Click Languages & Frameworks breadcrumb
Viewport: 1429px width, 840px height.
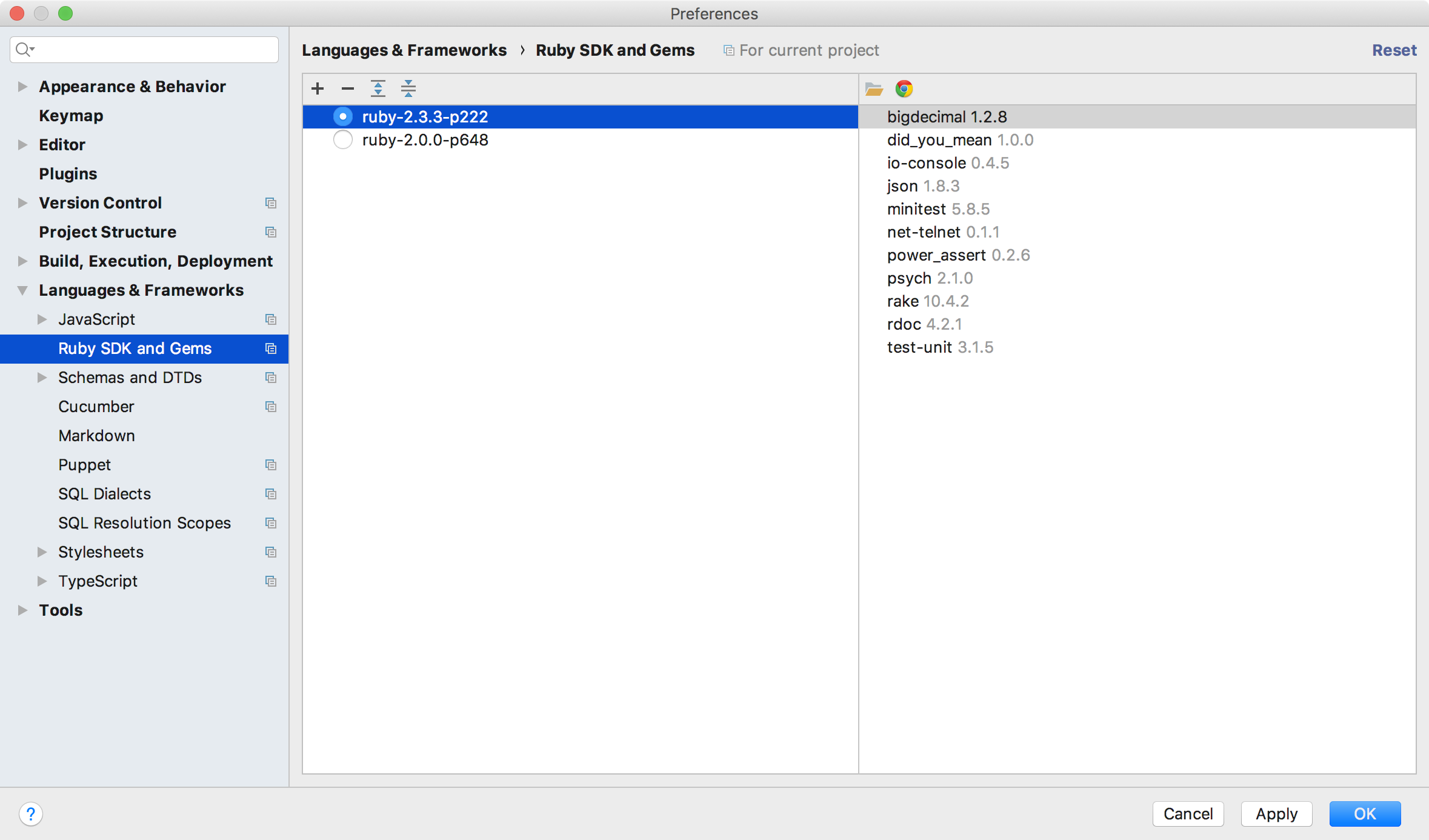click(404, 50)
